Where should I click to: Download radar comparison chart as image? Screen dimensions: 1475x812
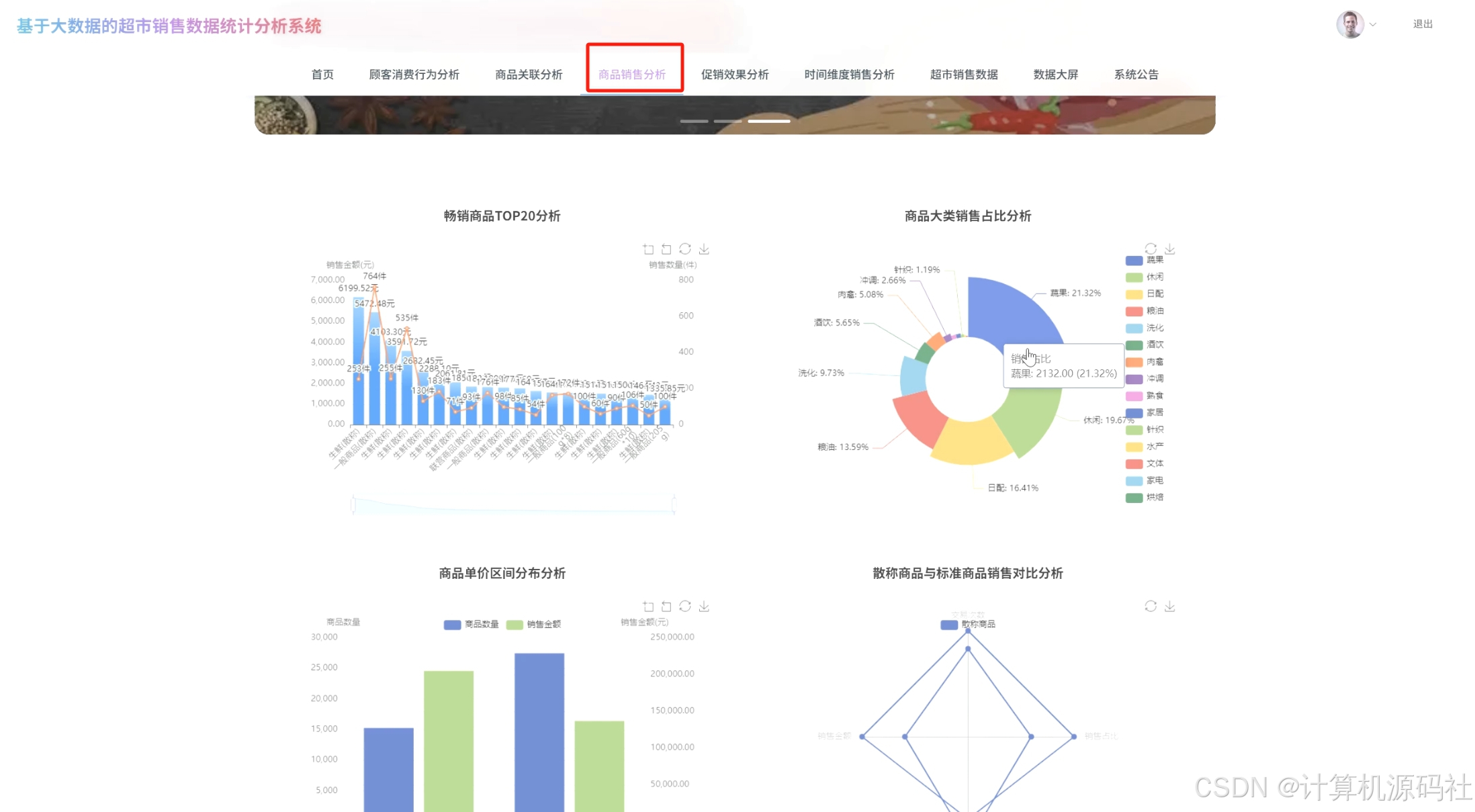click(x=1169, y=606)
